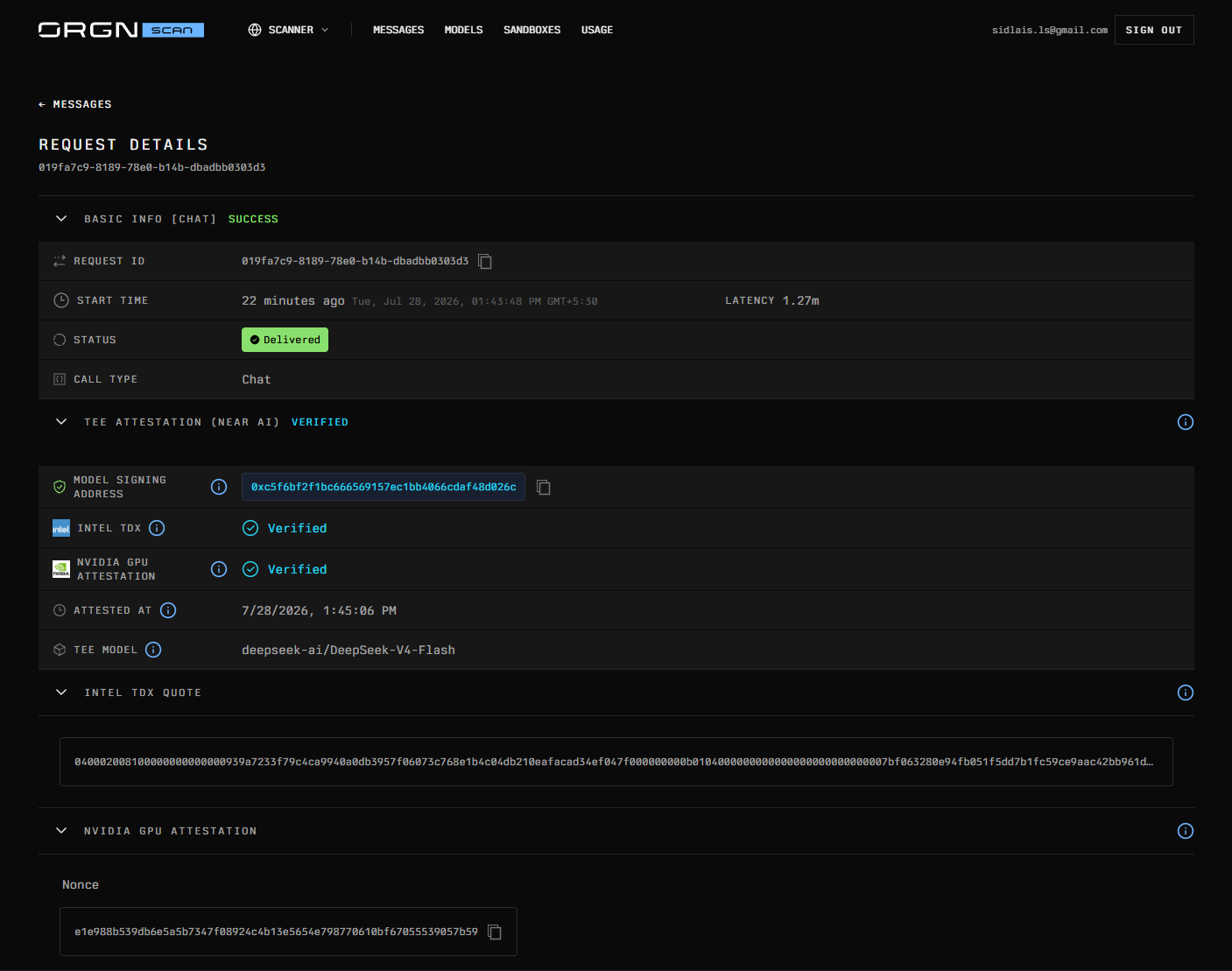Screen dimensions: 1232x971
Task: Click the Call Type value Chat
Action: [x=257, y=379]
